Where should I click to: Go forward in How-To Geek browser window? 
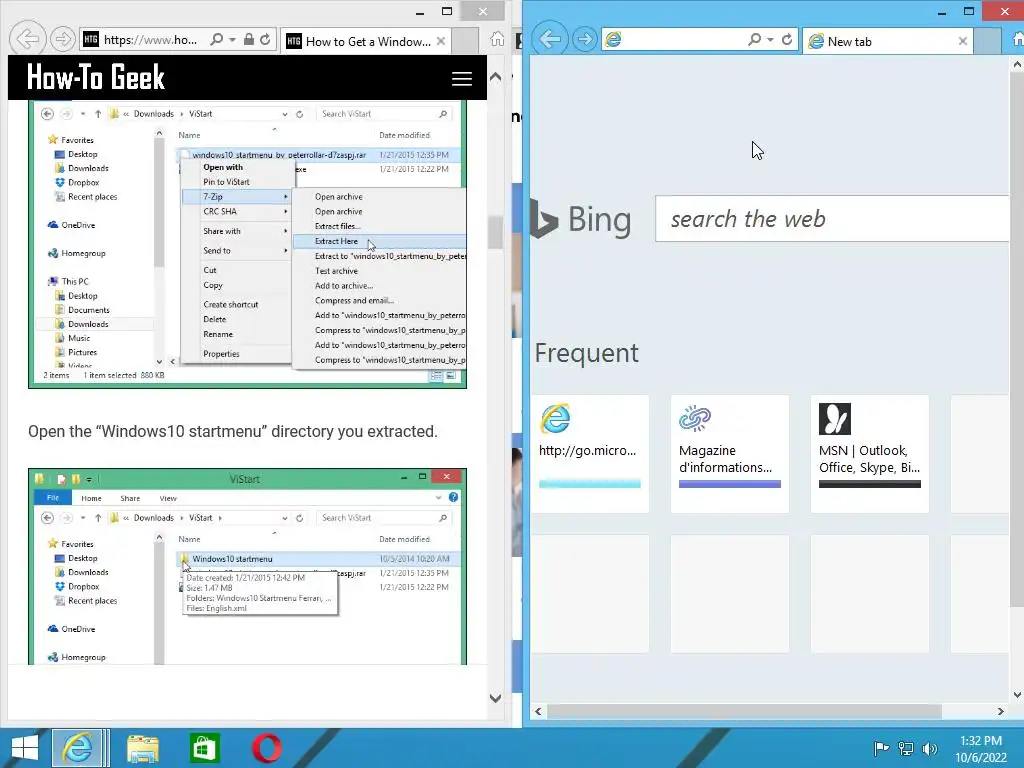click(63, 40)
